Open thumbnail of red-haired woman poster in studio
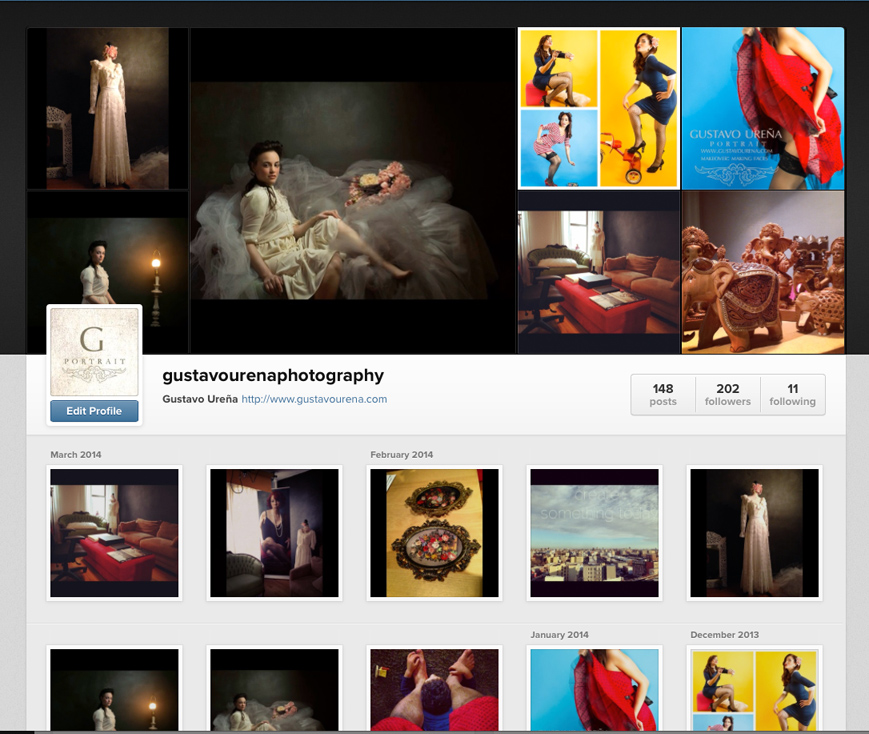The height and width of the screenshot is (734, 869). 274,533
